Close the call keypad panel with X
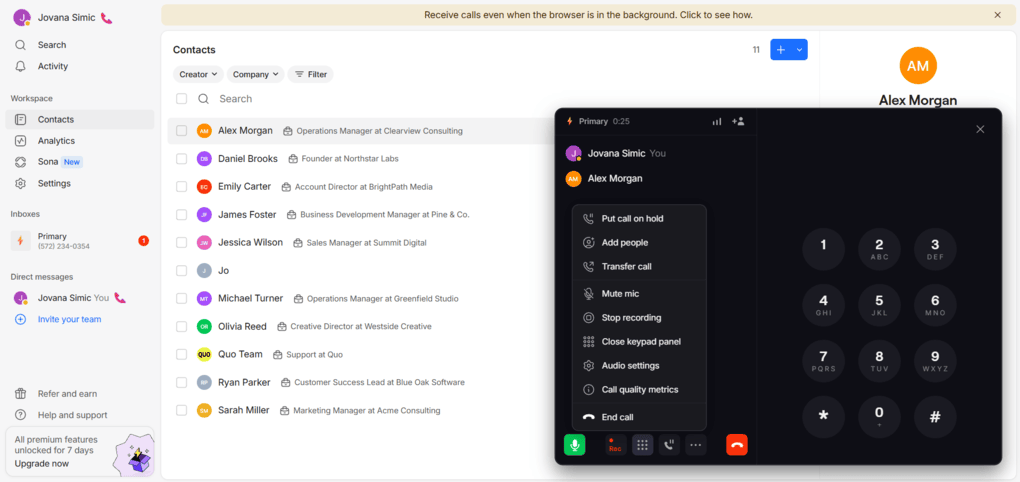This screenshot has height=482, width=1020. pos(980,129)
